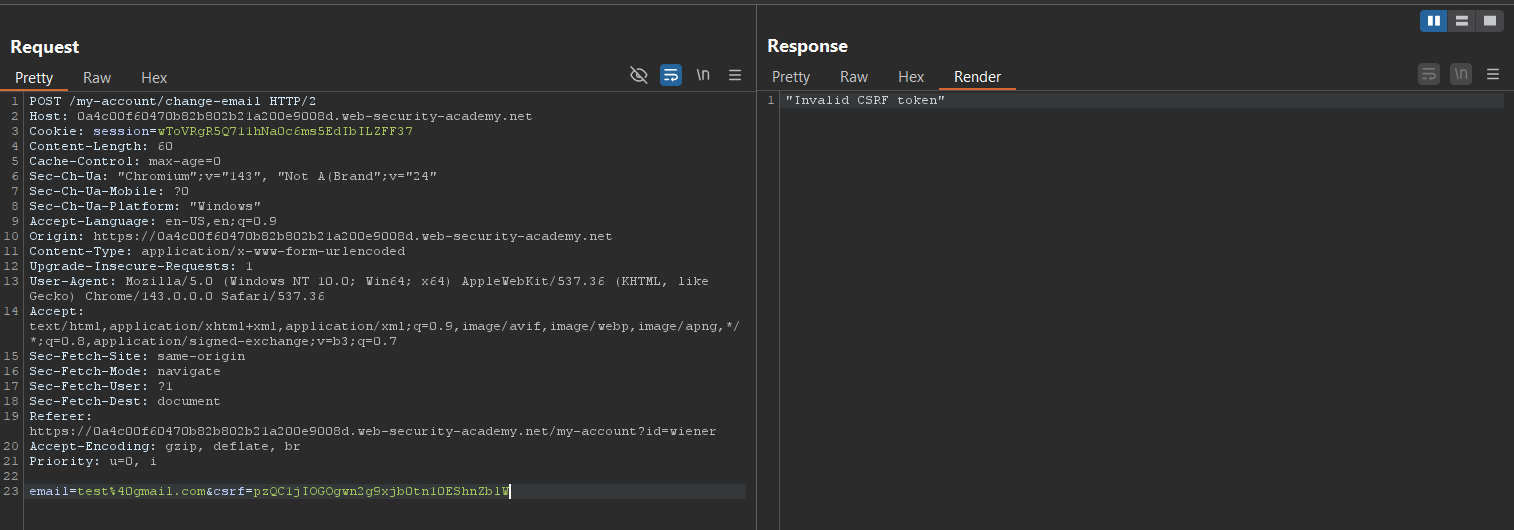Click the Content-Type header line
Screen dimensions: 1514x530
click(217, 251)
